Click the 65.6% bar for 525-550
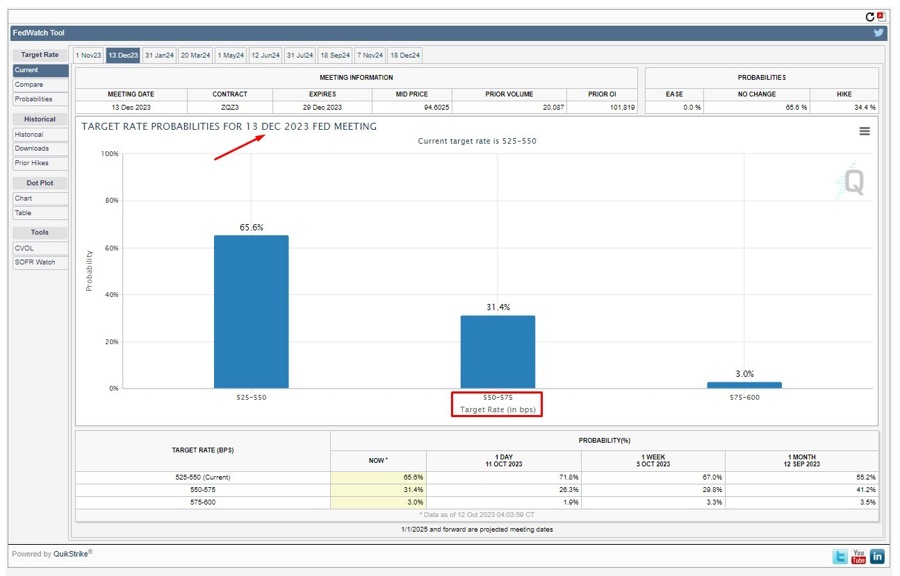This screenshot has height=576, width=900. (251, 312)
